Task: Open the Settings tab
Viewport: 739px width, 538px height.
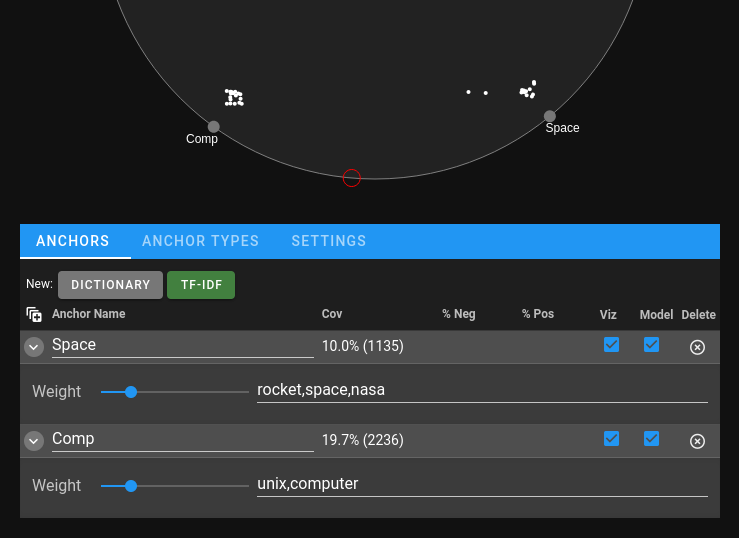Action: click(x=328, y=241)
